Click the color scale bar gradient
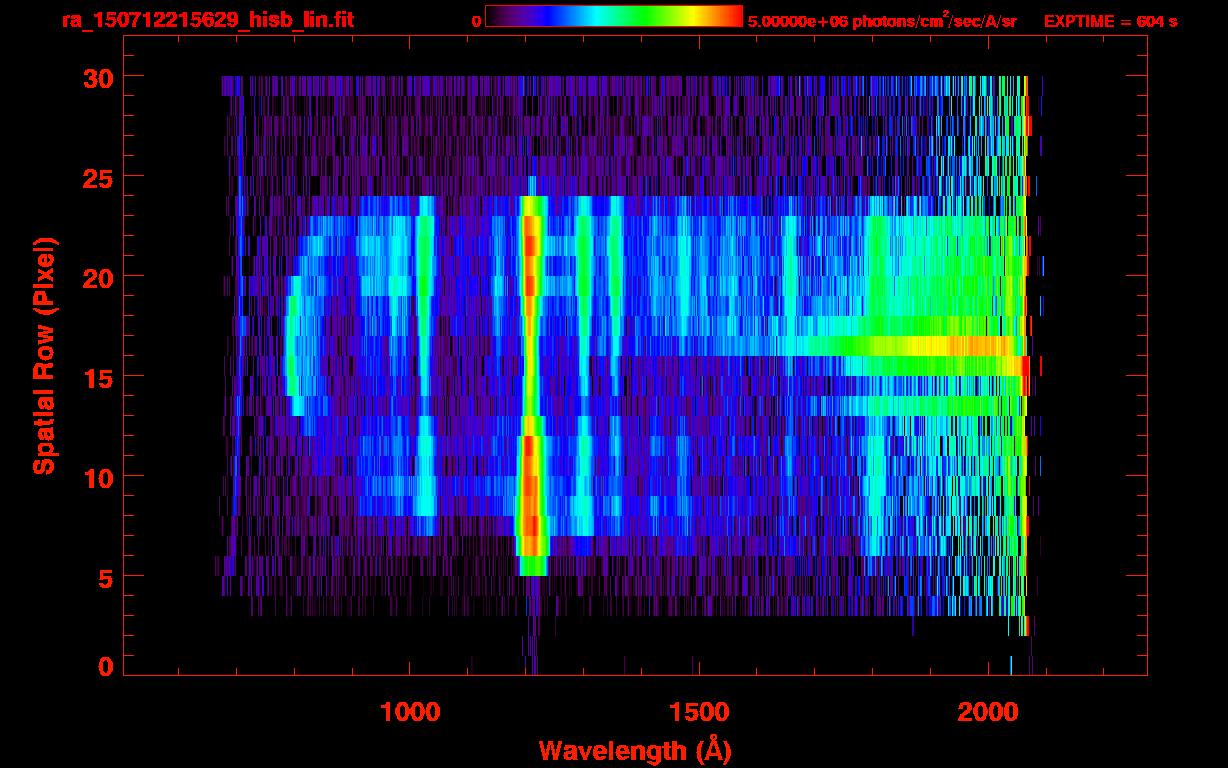This screenshot has height=768, width=1228. click(x=613, y=17)
